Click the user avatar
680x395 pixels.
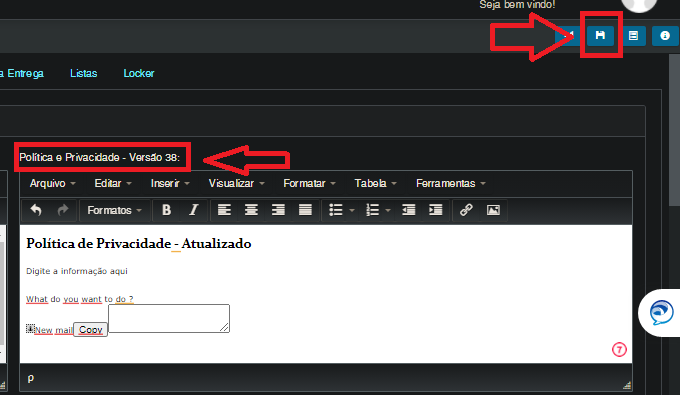[x=639, y=5]
